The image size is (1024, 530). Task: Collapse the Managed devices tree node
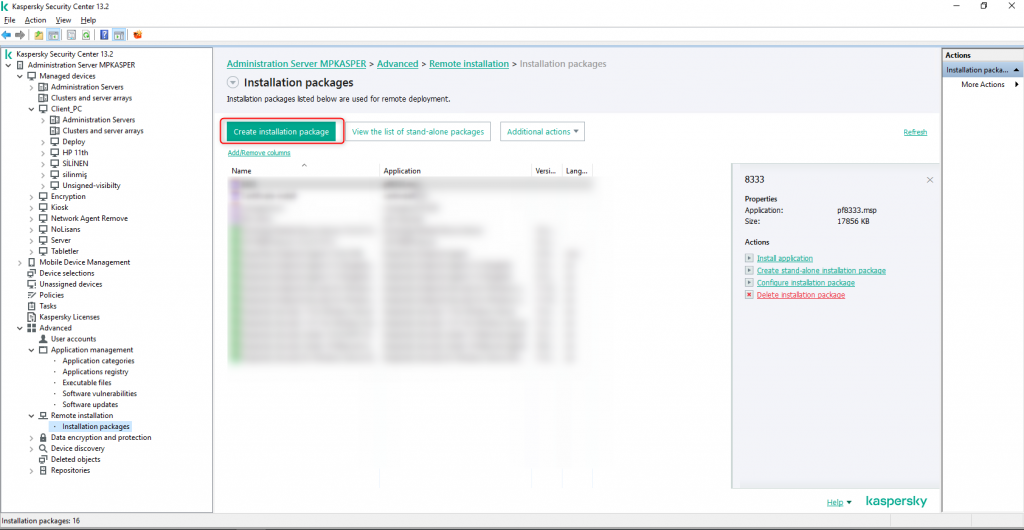(20, 76)
